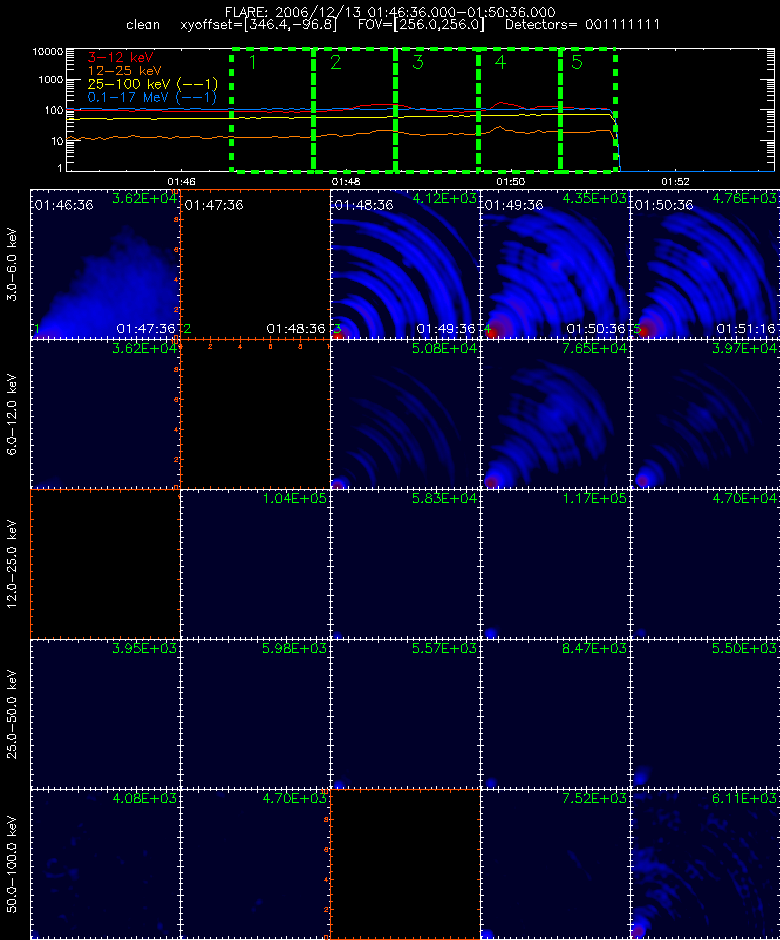Click the 12.0-25.0 keV image peaking at 5.83E+04
780x940 pixels.
[405, 564]
